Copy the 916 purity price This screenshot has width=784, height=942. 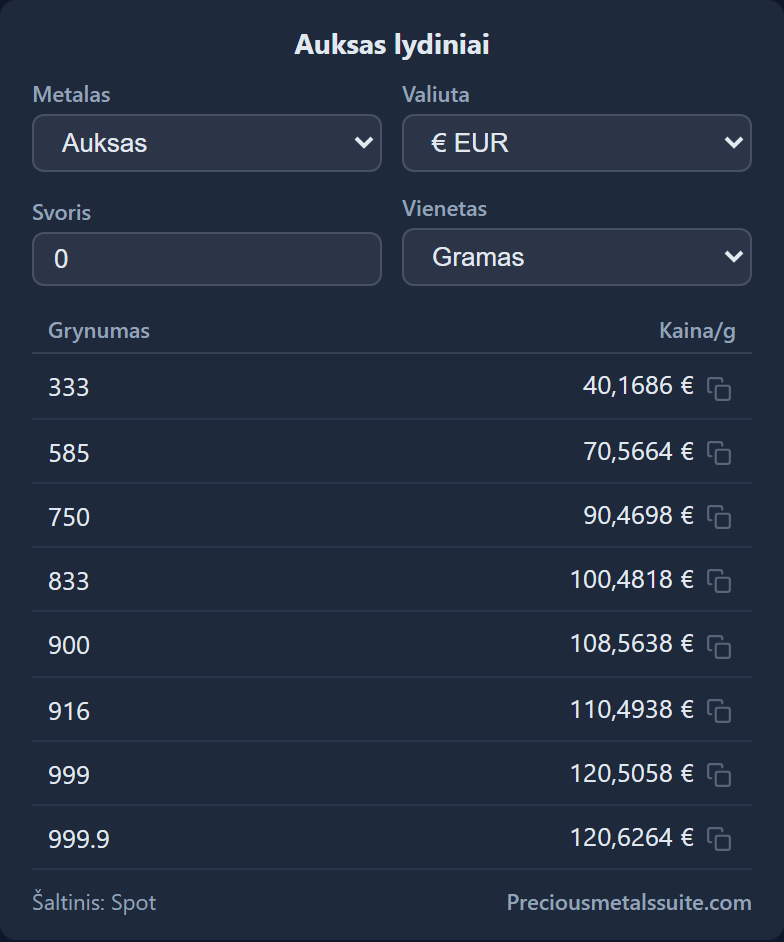pyautogui.click(x=719, y=711)
